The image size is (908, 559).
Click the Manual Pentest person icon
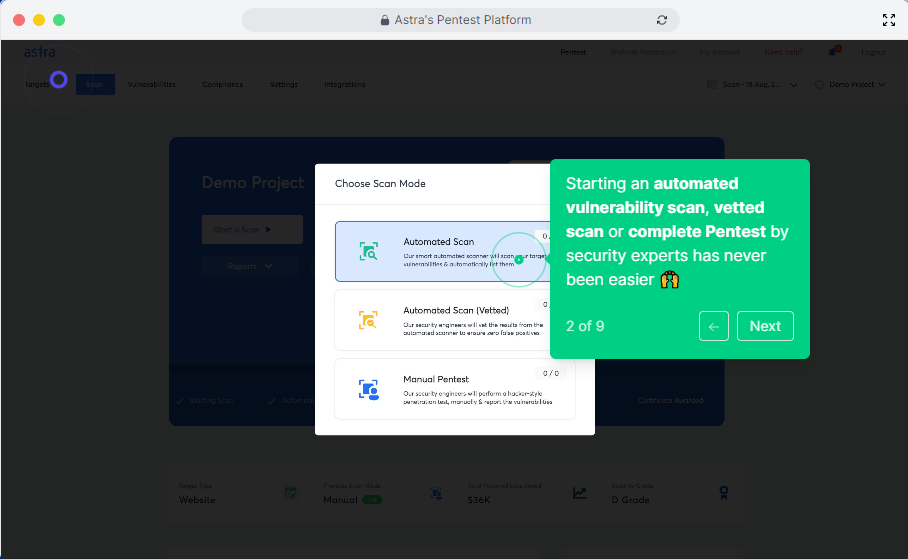point(368,389)
